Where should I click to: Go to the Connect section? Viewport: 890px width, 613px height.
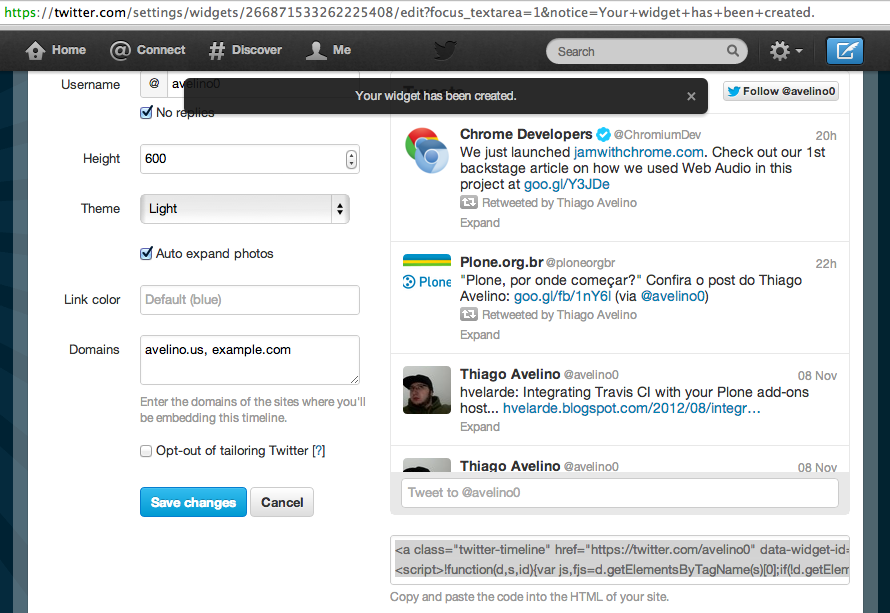[x=148, y=51]
